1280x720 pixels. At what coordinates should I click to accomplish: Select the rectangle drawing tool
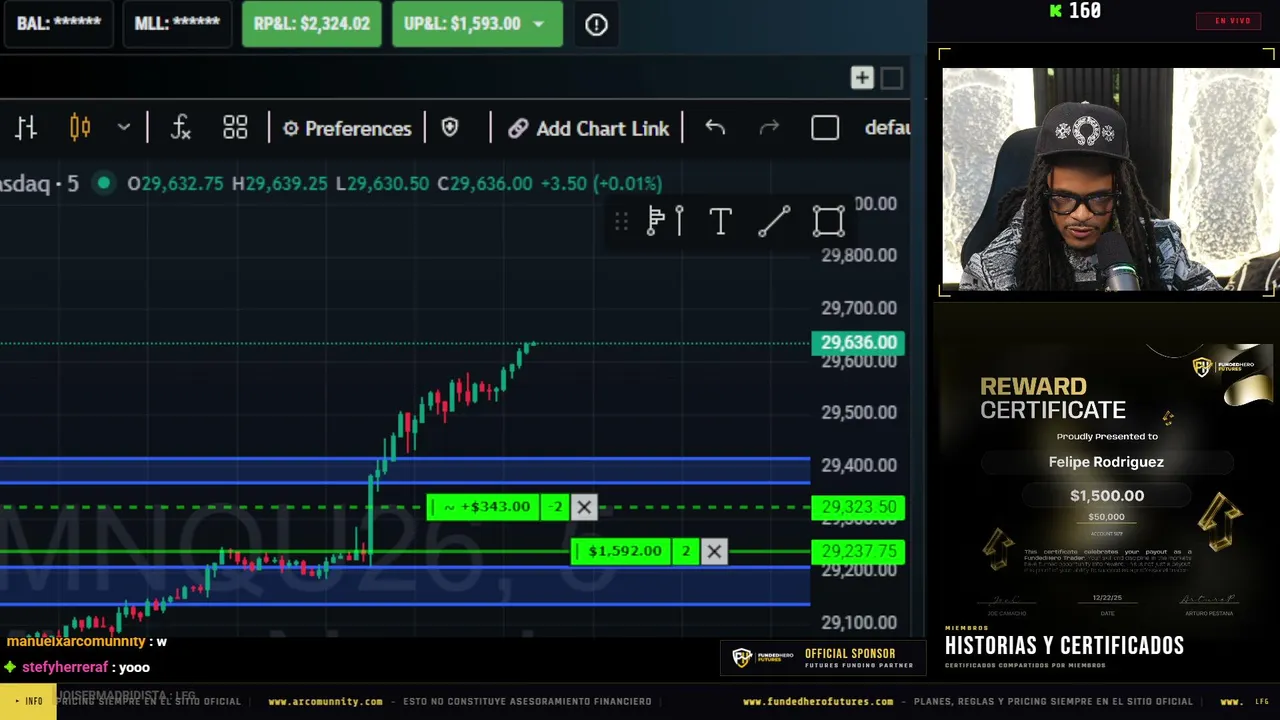pos(828,221)
